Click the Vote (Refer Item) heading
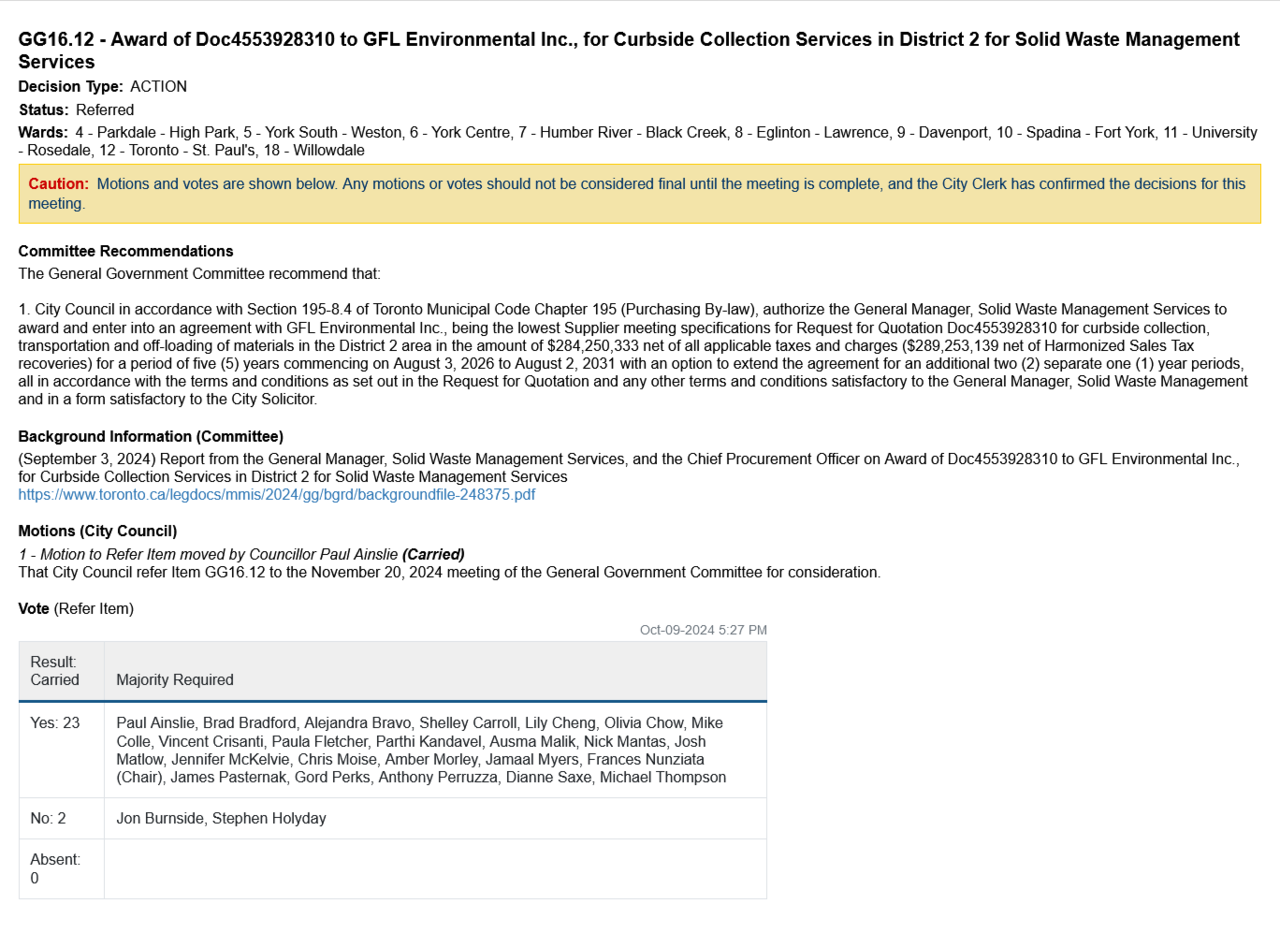1280x933 pixels. pos(76,608)
